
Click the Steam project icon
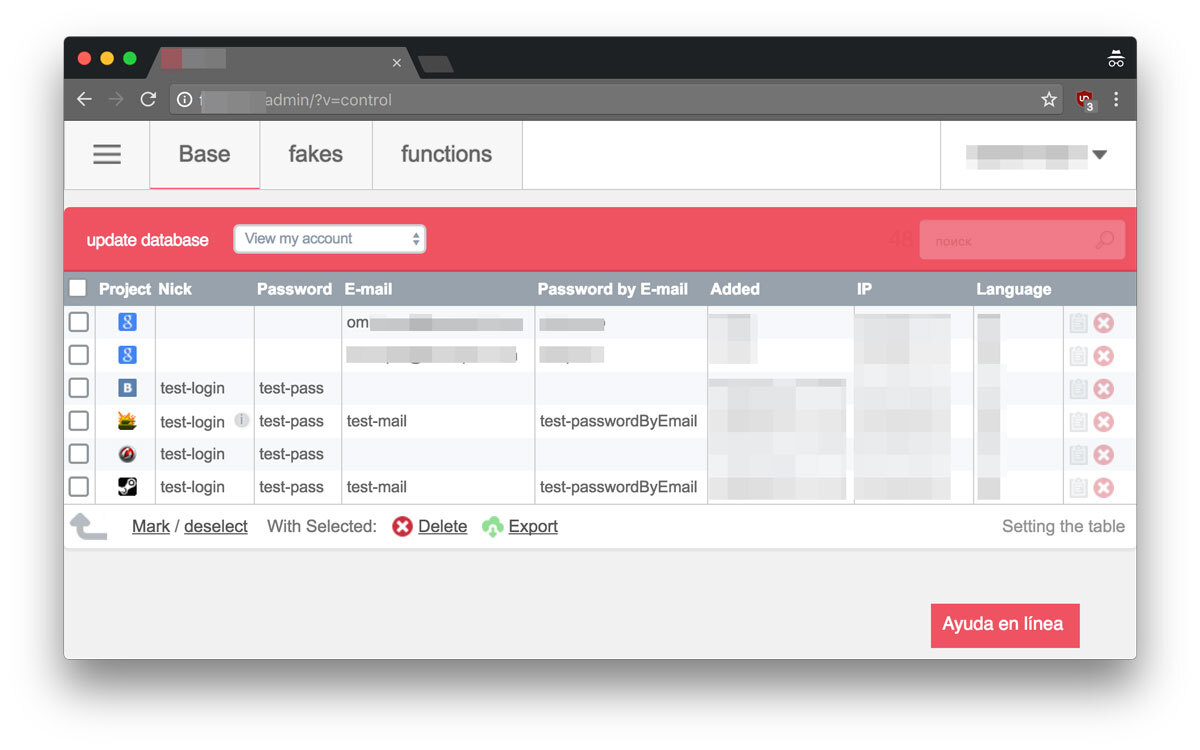(x=127, y=487)
